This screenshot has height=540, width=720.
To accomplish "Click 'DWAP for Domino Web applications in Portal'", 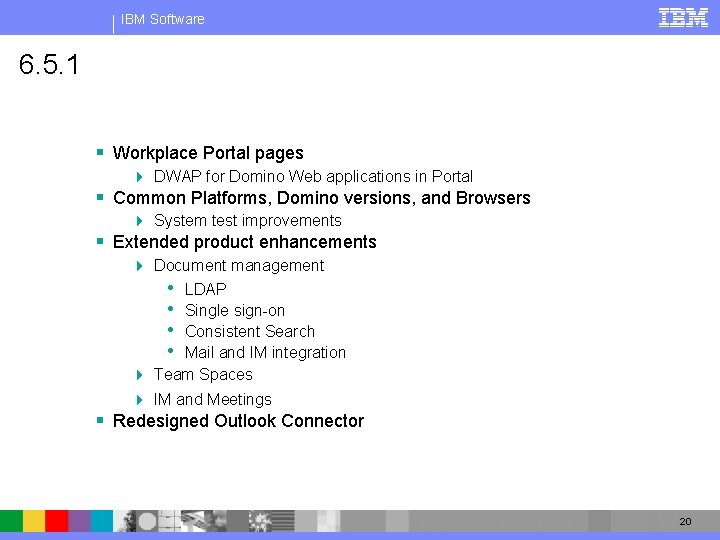I will tap(313, 176).
